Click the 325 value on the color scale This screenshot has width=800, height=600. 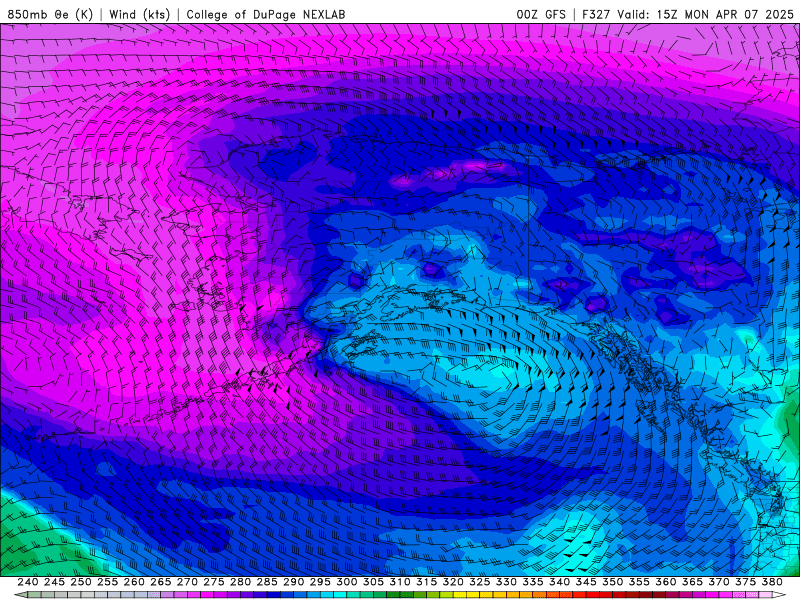[x=480, y=582]
